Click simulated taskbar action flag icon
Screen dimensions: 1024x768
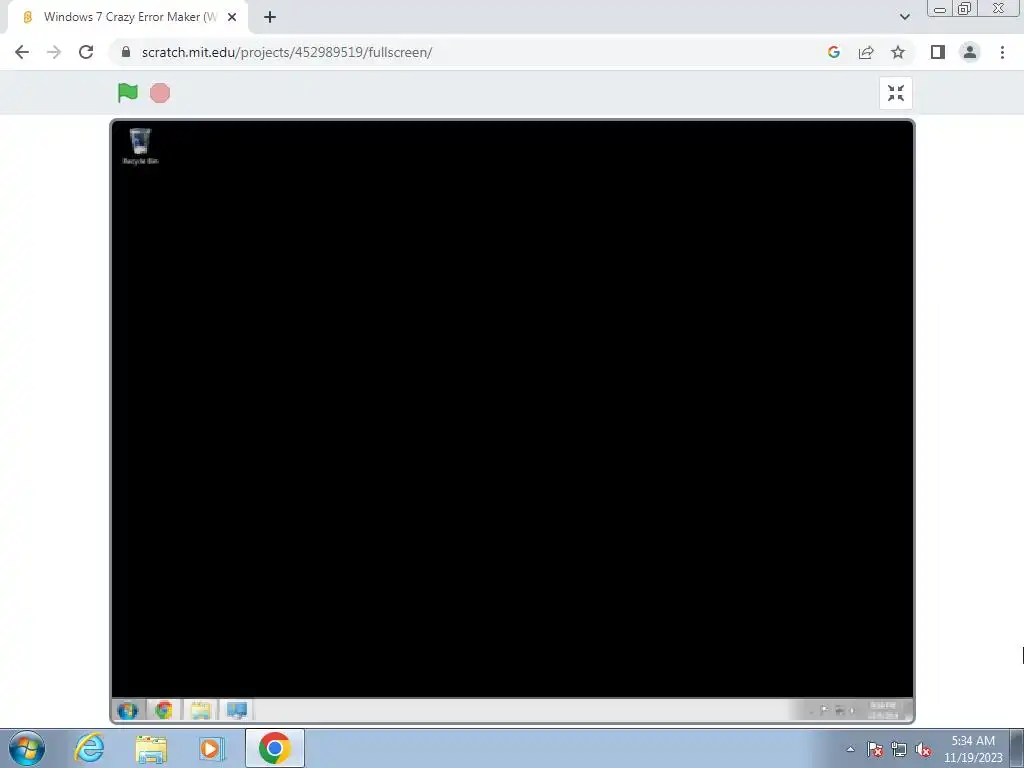tap(824, 710)
